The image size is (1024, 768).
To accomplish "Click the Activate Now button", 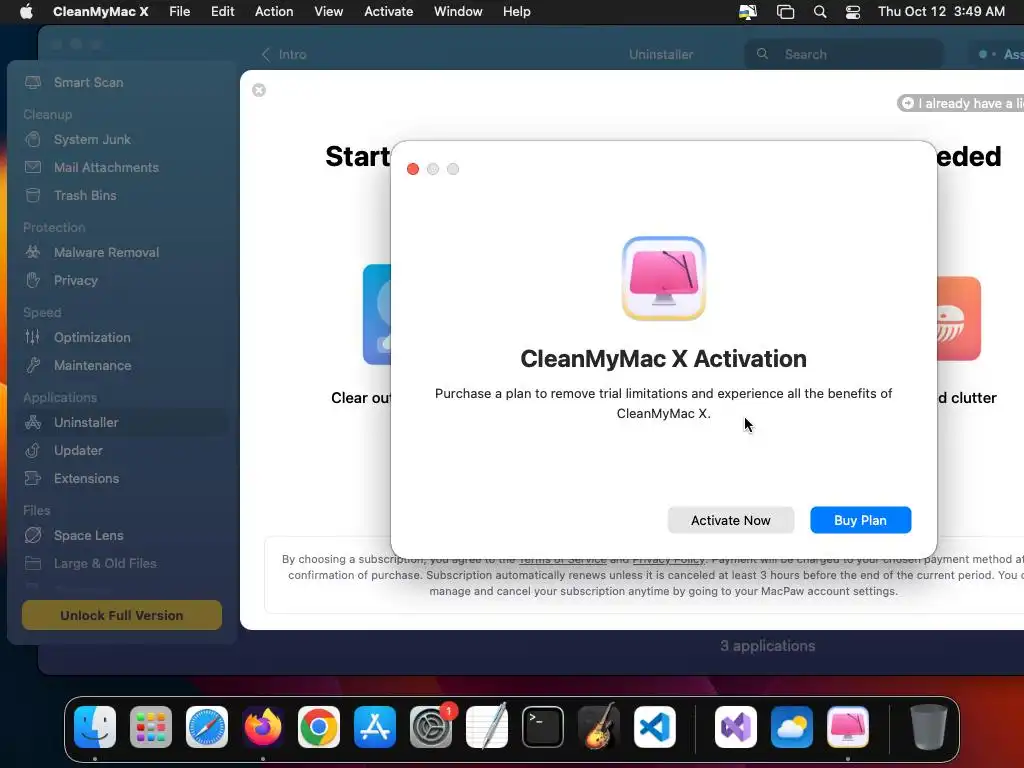I will pos(731,520).
